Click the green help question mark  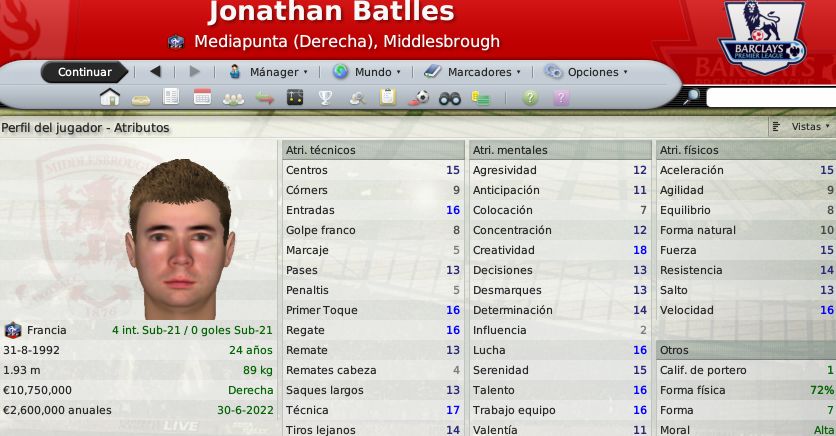530,98
